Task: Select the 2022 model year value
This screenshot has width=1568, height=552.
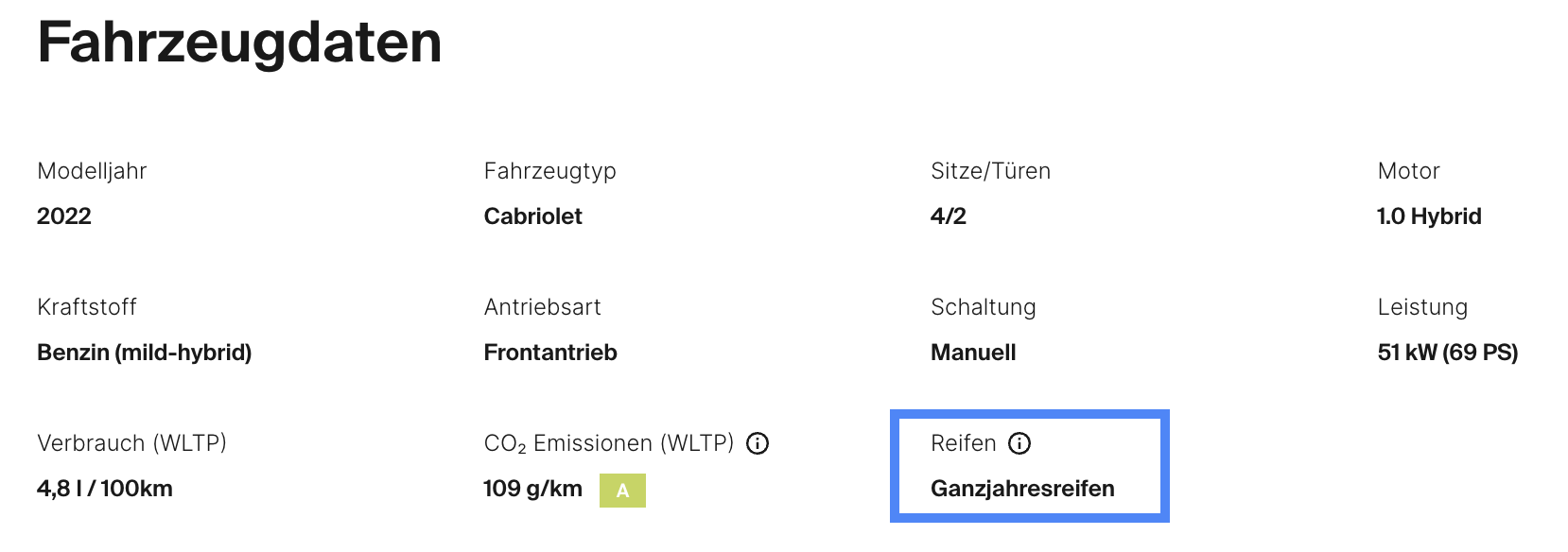Action: (x=64, y=216)
